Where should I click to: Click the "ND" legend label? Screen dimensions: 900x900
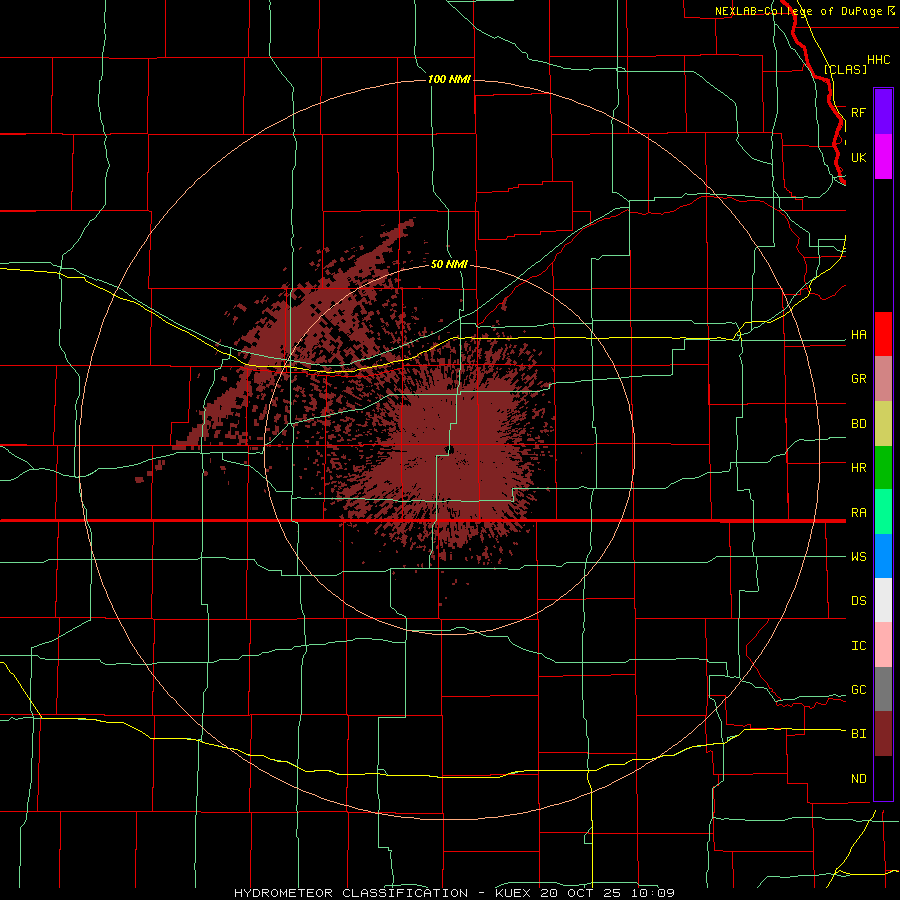[858, 779]
